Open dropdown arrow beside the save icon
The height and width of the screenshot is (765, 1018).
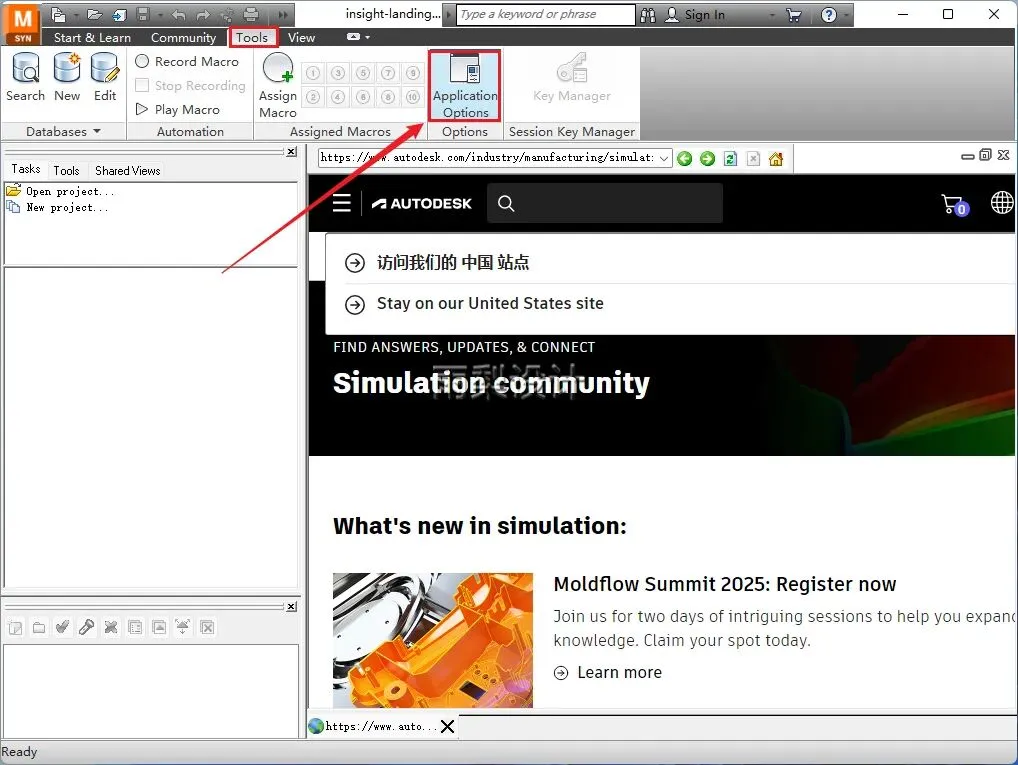coord(160,14)
